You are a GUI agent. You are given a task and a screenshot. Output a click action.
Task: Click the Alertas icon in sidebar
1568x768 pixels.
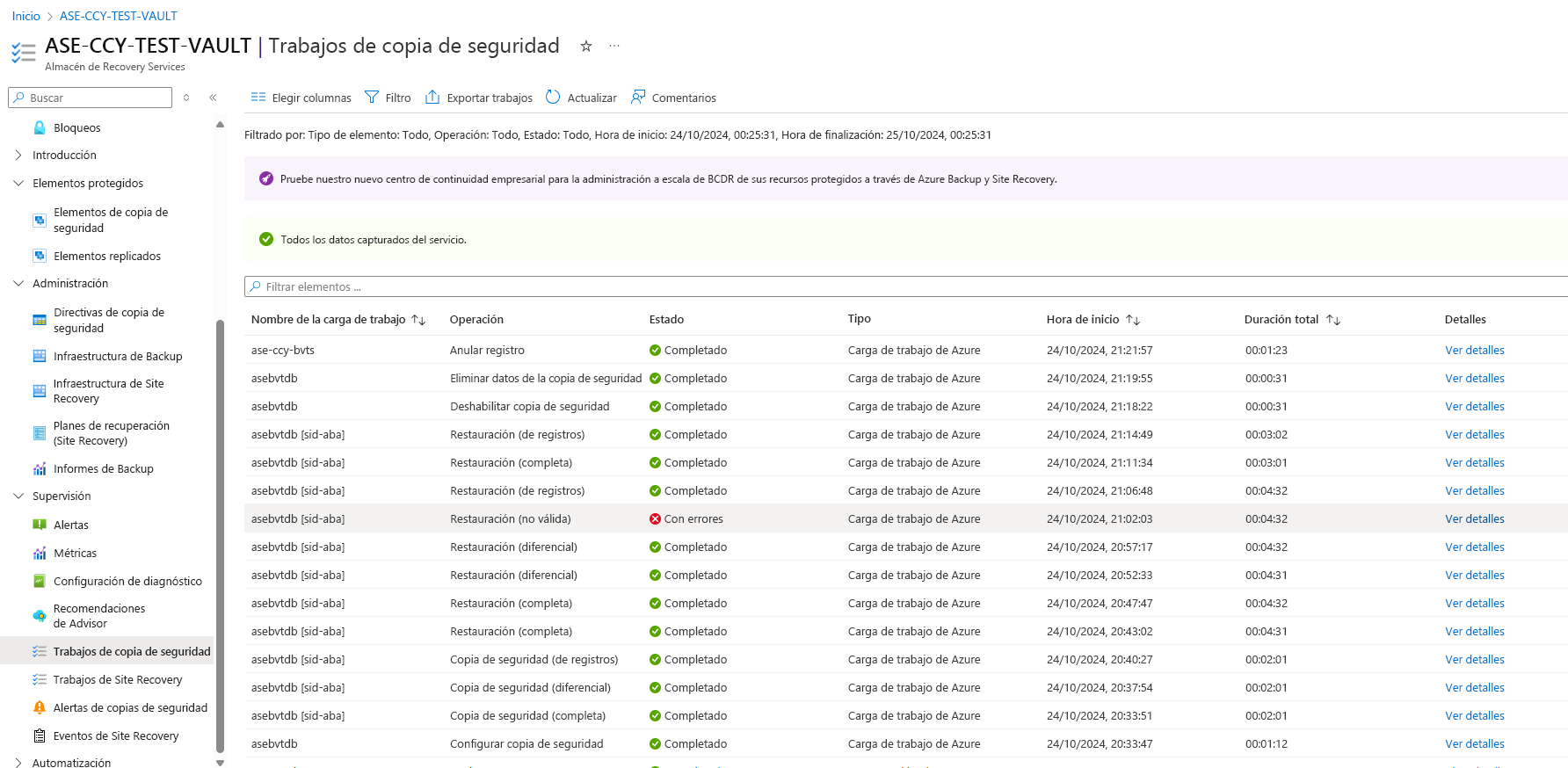(40, 525)
